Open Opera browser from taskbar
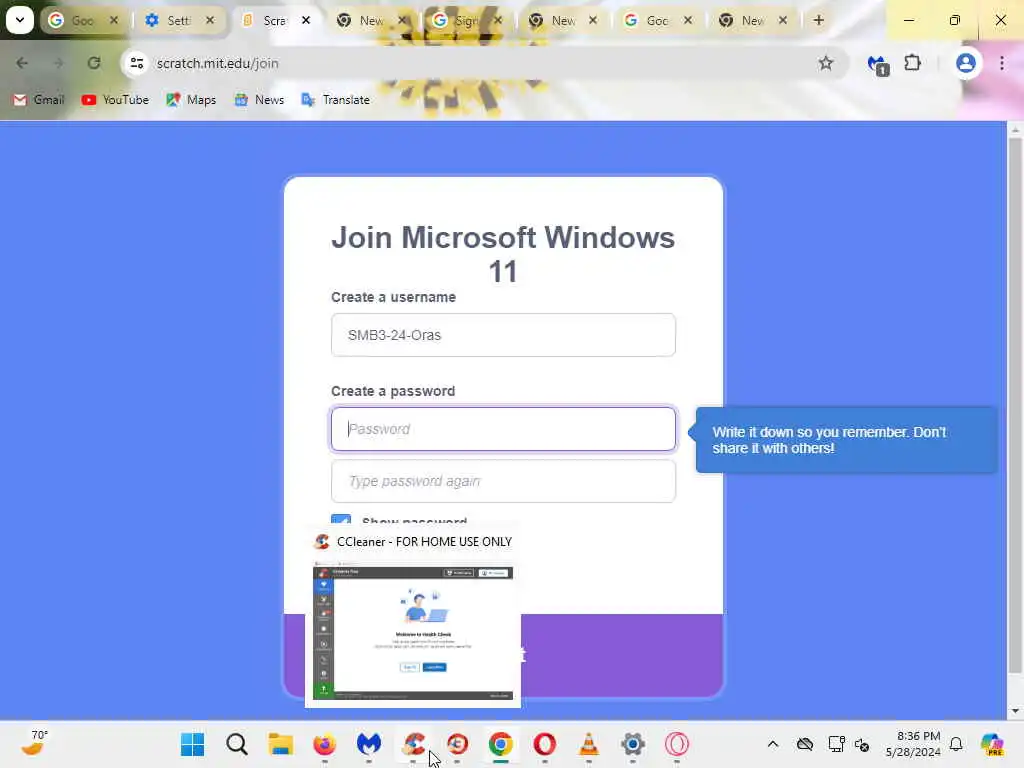The image size is (1024, 768). [545, 744]
